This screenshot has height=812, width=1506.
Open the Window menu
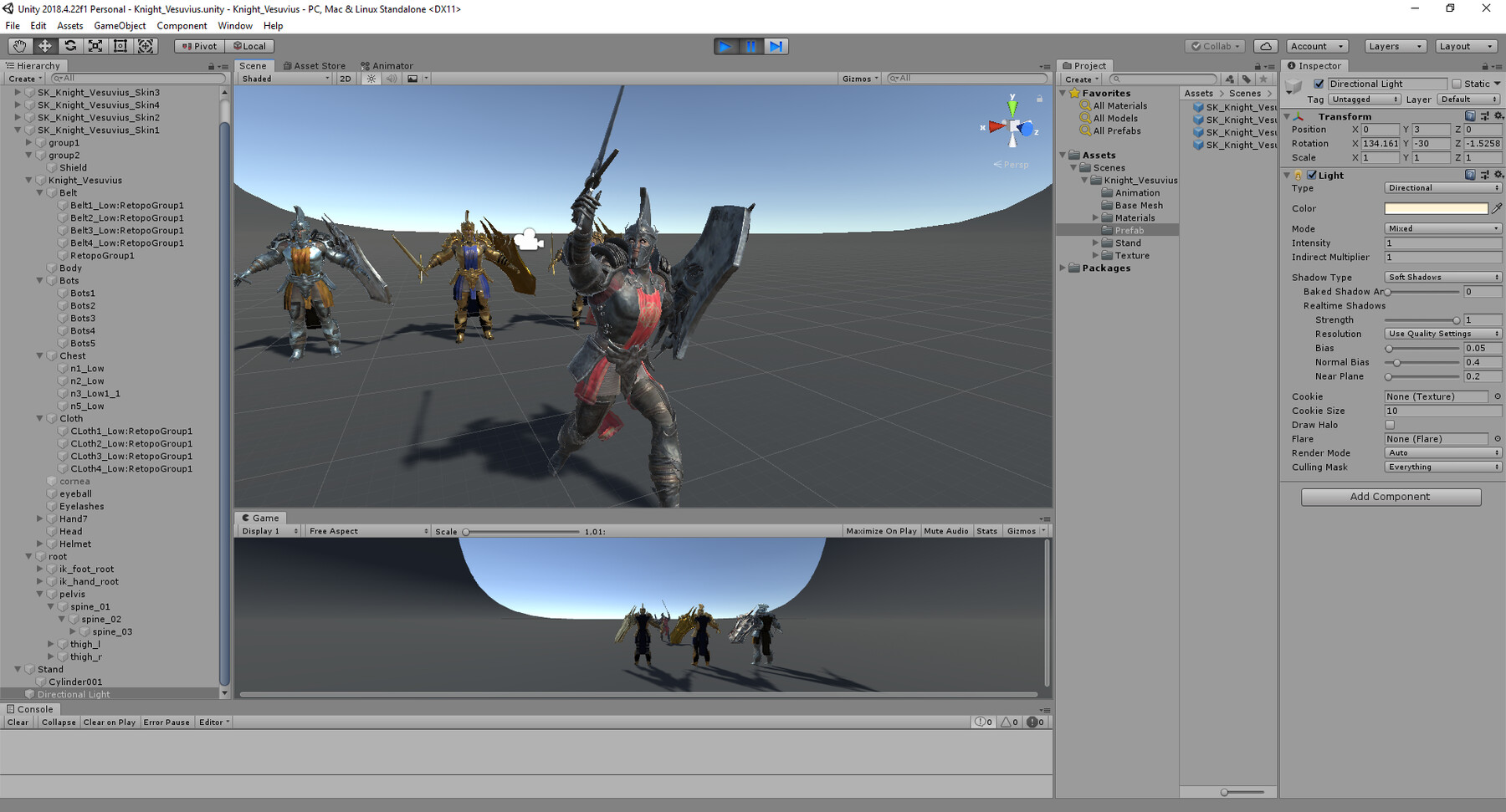coord(235,26)
